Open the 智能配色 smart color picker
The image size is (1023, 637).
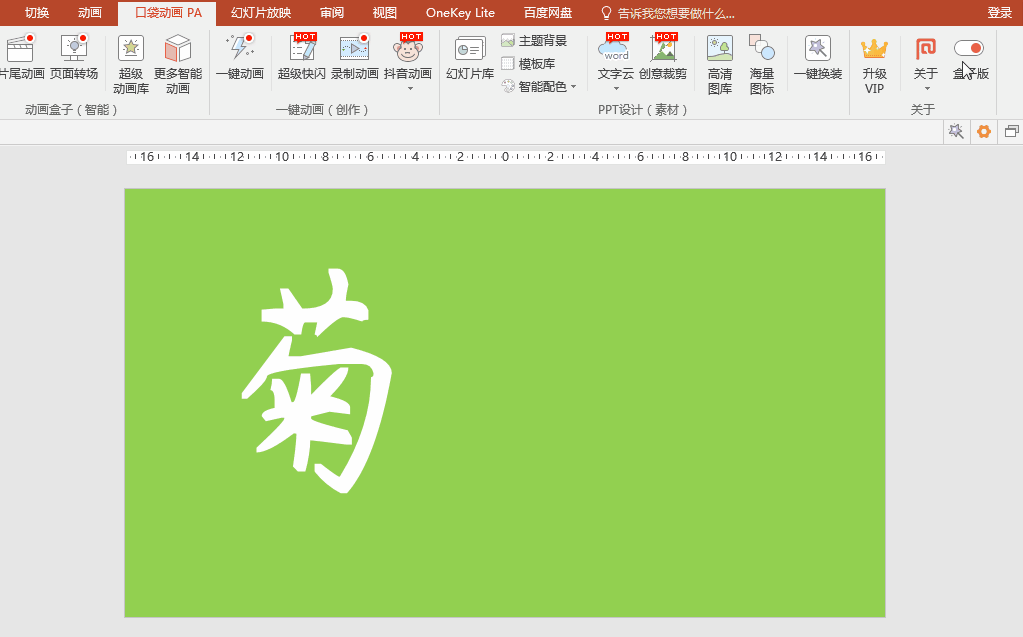click(535, 86)
